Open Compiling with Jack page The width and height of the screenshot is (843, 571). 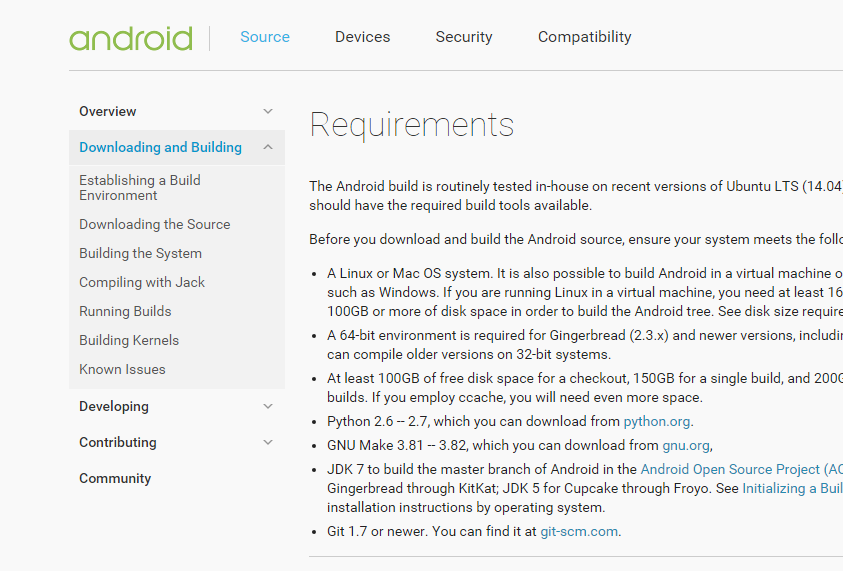[142, 282]
